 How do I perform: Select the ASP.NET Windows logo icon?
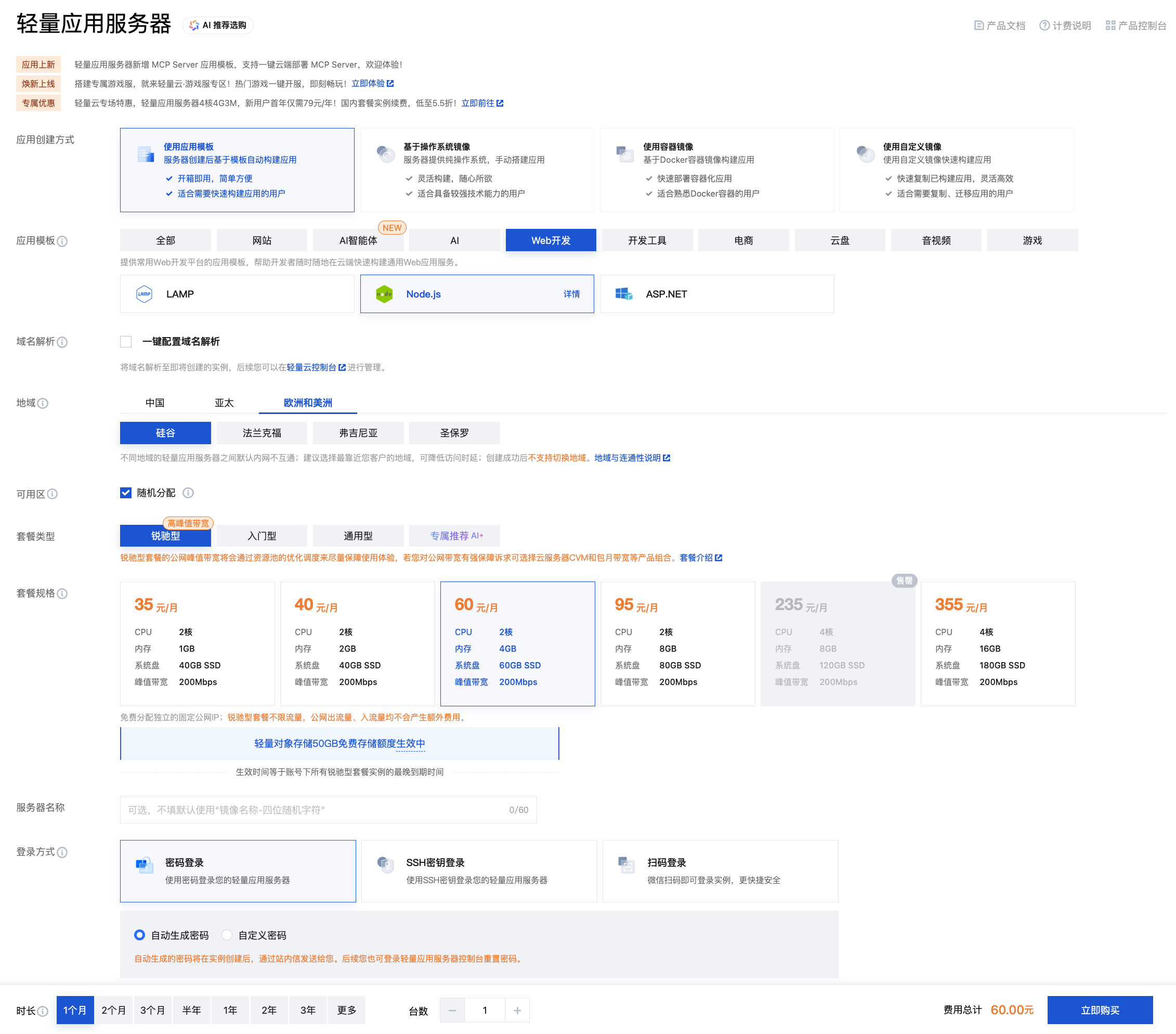tap(624, 294)
